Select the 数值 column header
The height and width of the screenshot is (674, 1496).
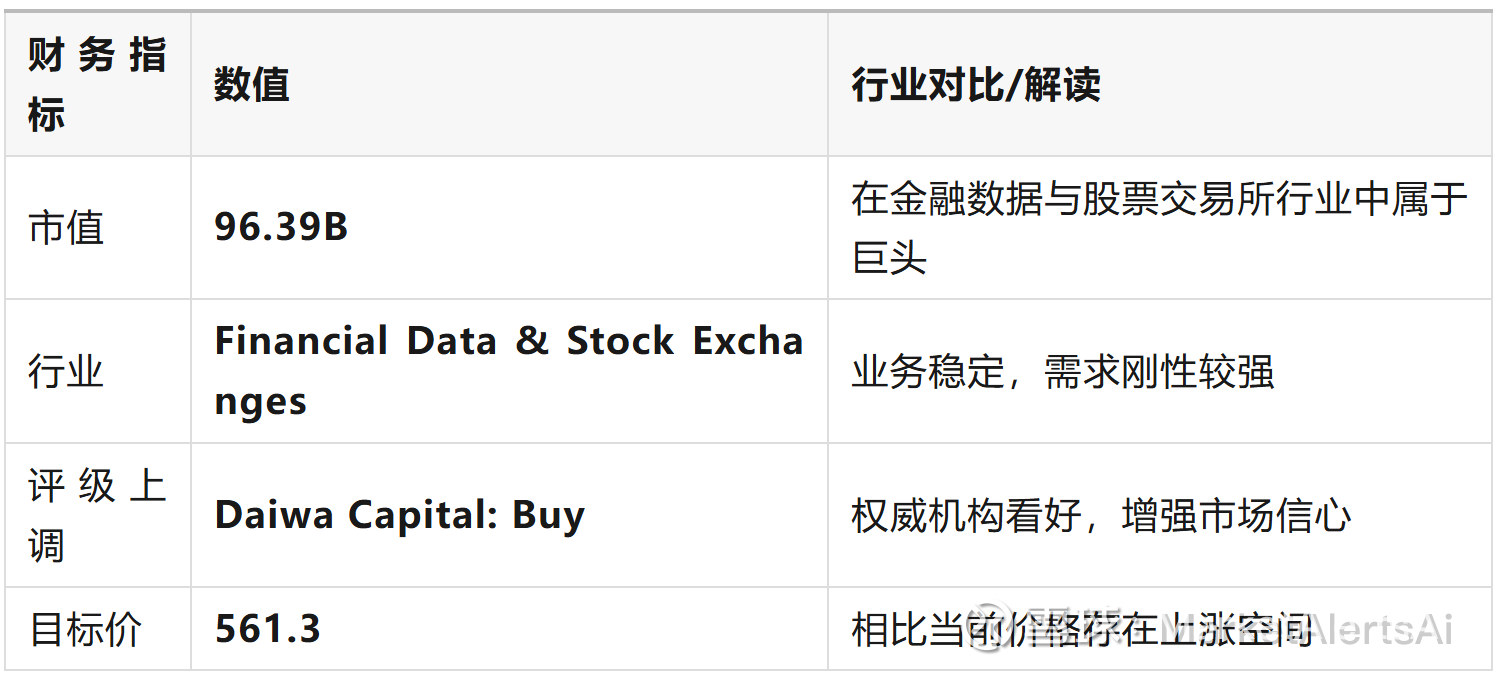tap(251, 85)
